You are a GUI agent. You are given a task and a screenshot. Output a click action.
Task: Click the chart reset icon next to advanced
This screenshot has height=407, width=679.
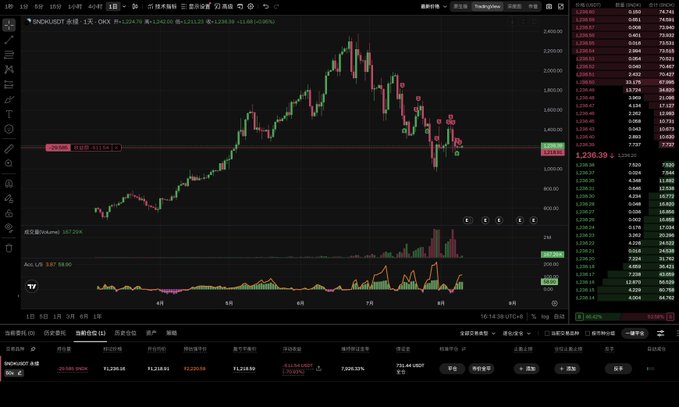pos(240,6)
